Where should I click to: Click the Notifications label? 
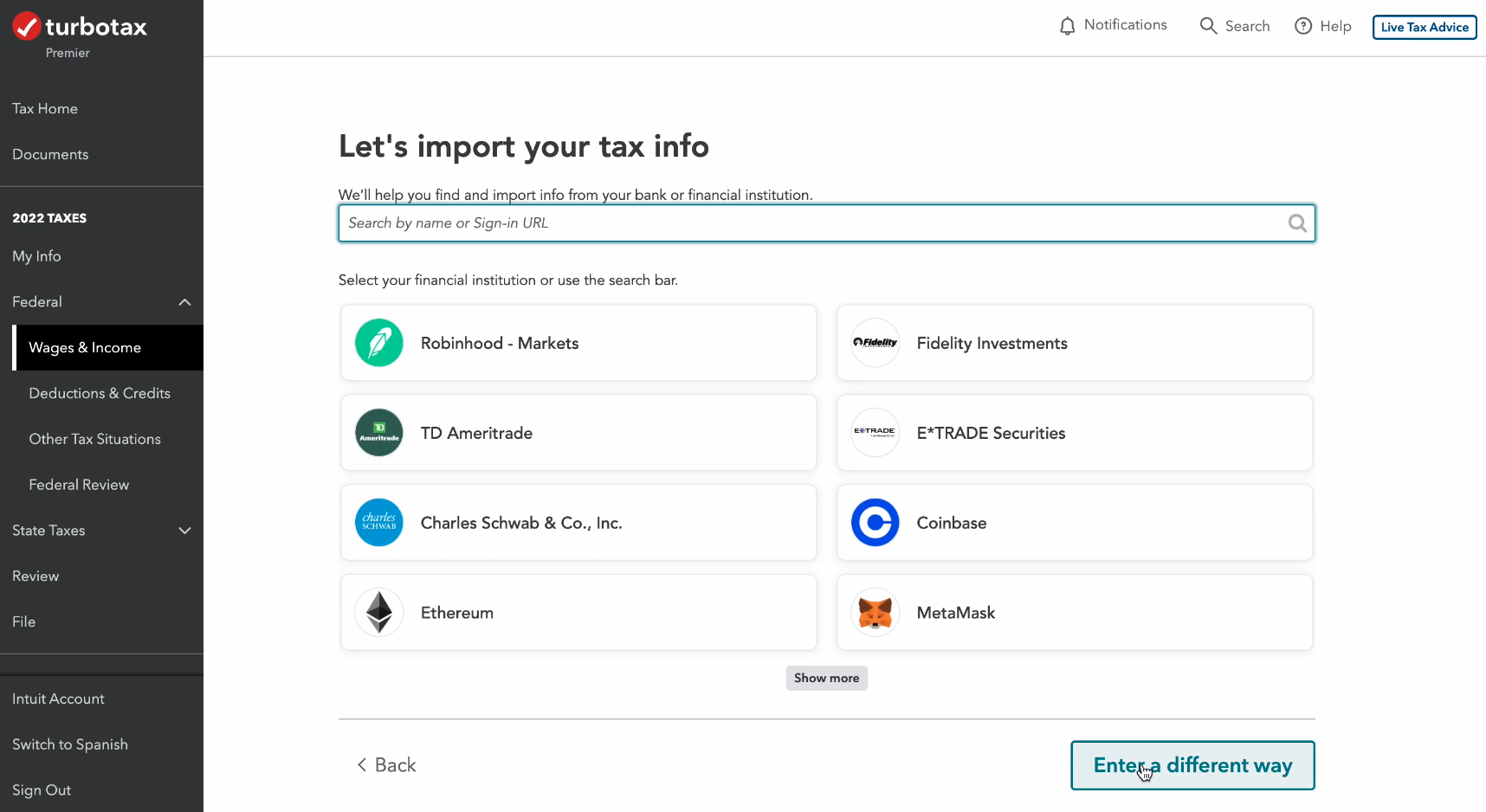coord(1125,25)
